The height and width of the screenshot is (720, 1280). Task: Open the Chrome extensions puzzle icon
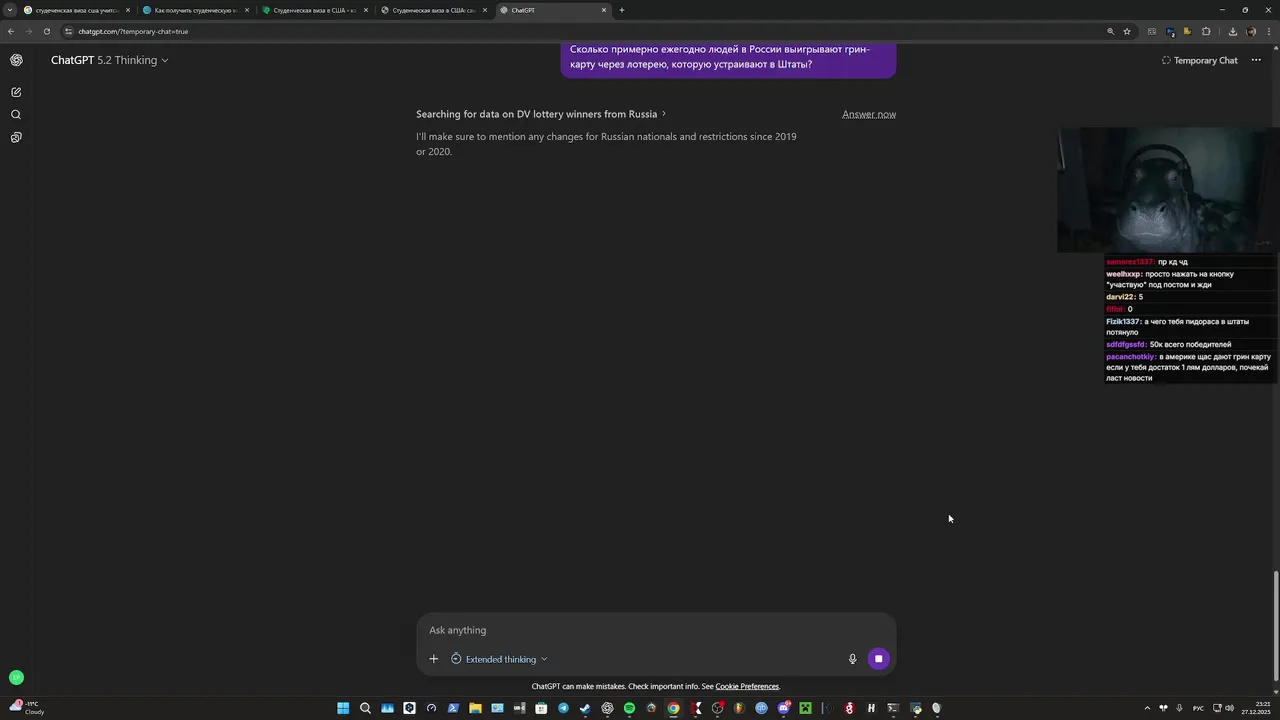click(1206, 31)
